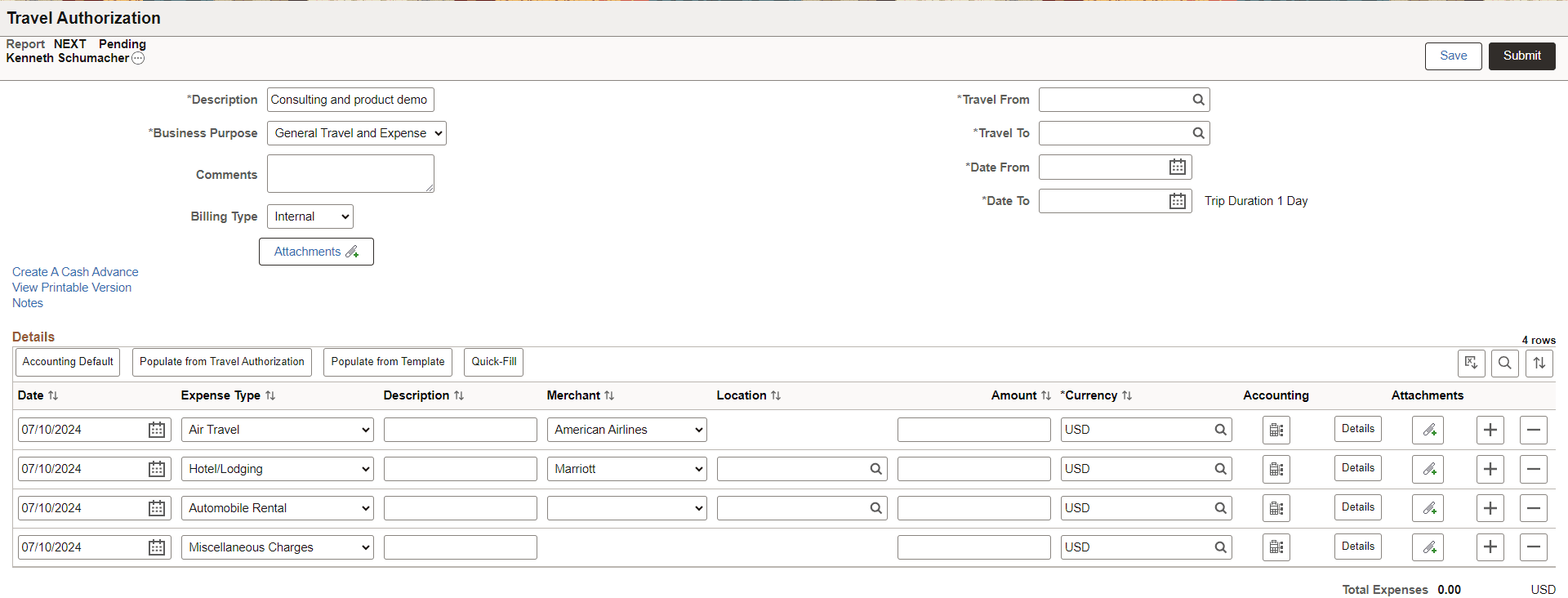Screen dimensions: 1568x598
Task: Click description field for Hotel/Lodging row
Action: pyautogui.click(x=461, y=469)
